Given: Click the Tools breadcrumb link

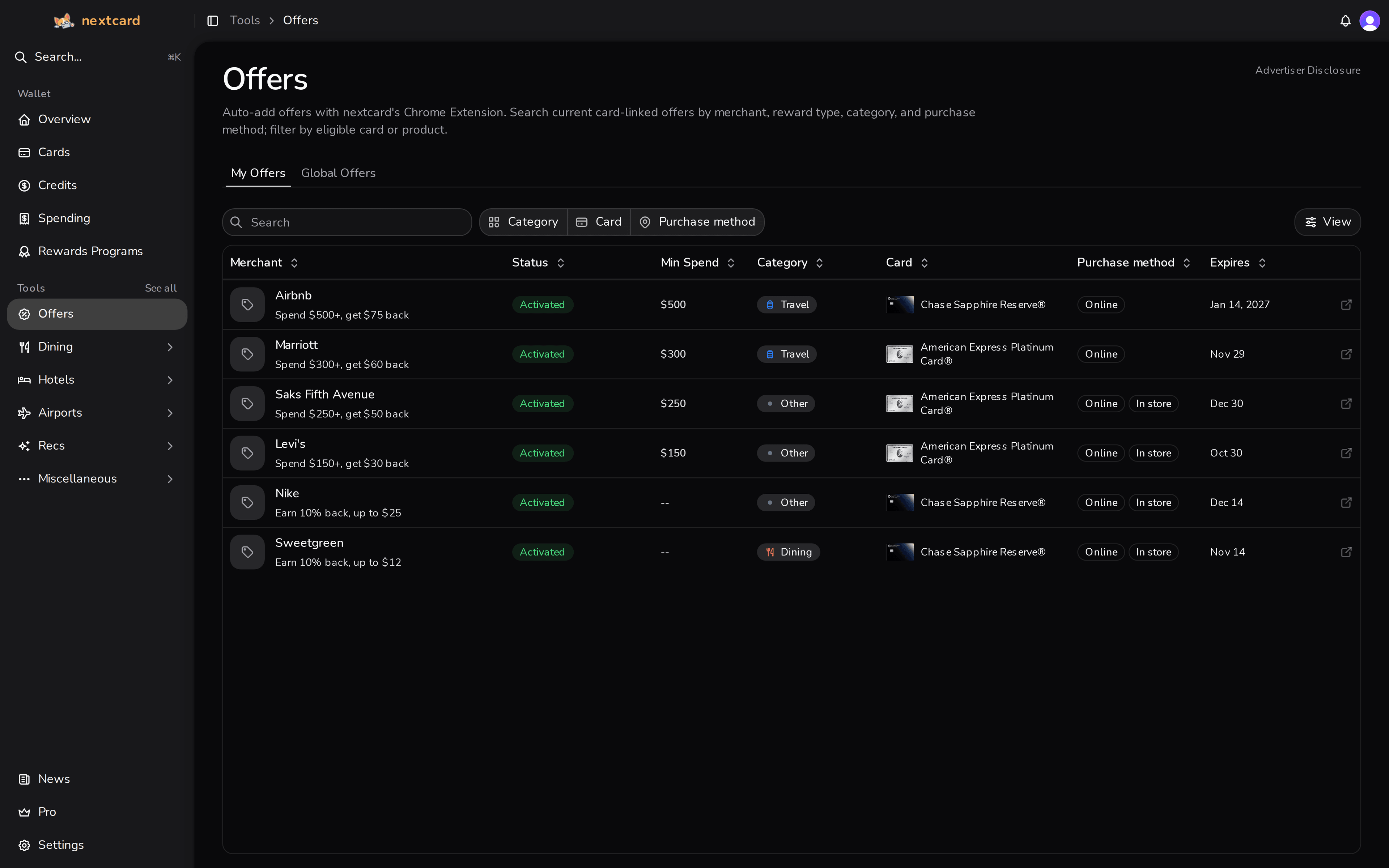Looking at the screenshot, I should click(x=245, y=21).
